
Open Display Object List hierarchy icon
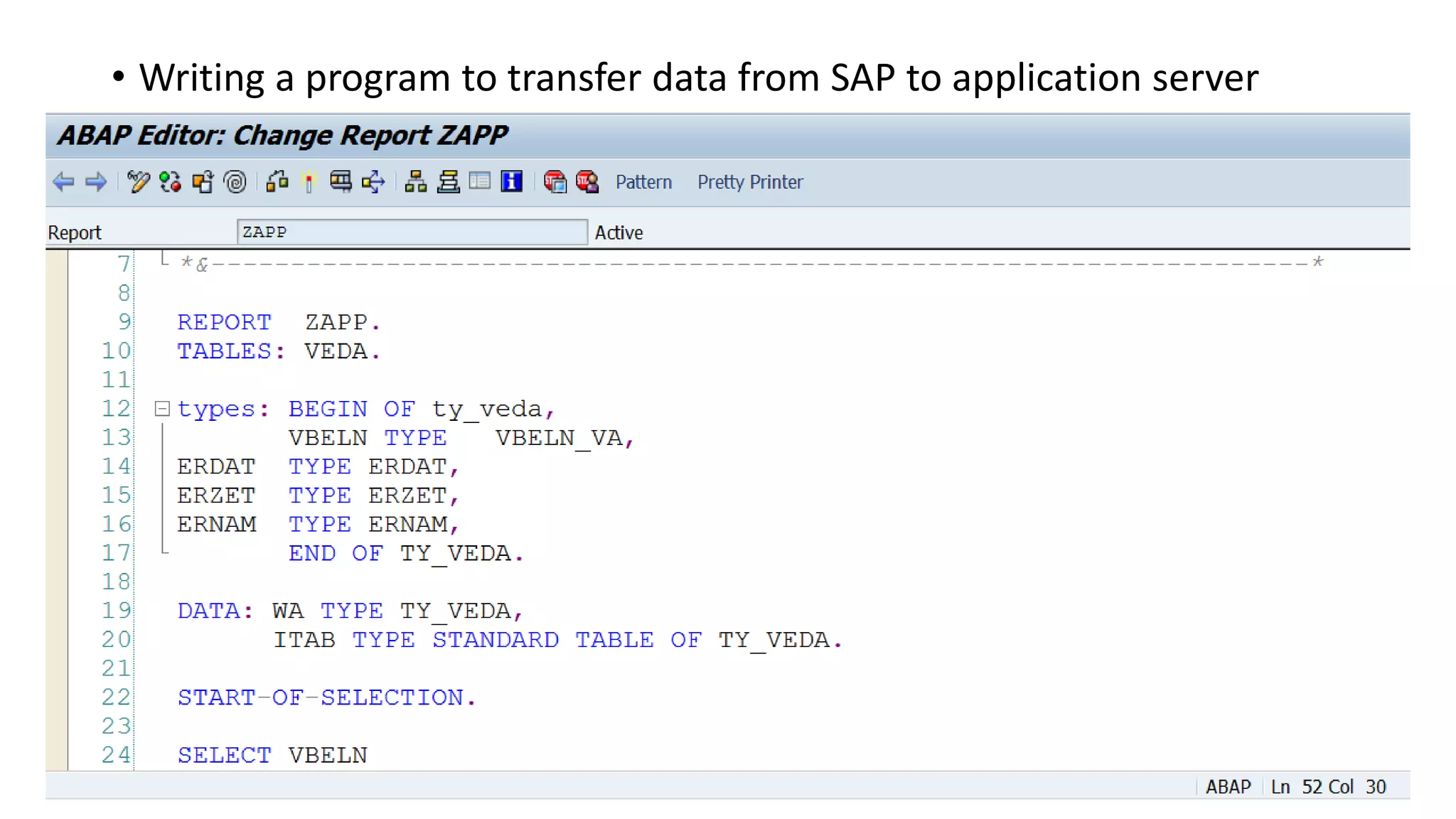point(415,182)
